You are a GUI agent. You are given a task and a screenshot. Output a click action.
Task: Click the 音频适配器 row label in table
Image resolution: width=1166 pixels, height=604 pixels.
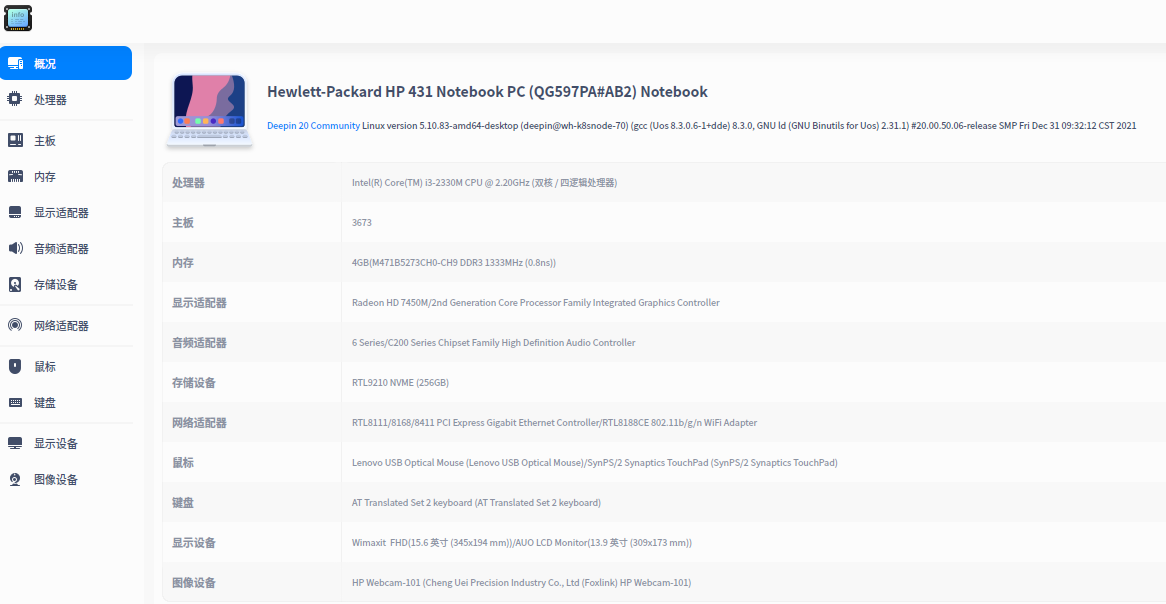tap(199, 343)
